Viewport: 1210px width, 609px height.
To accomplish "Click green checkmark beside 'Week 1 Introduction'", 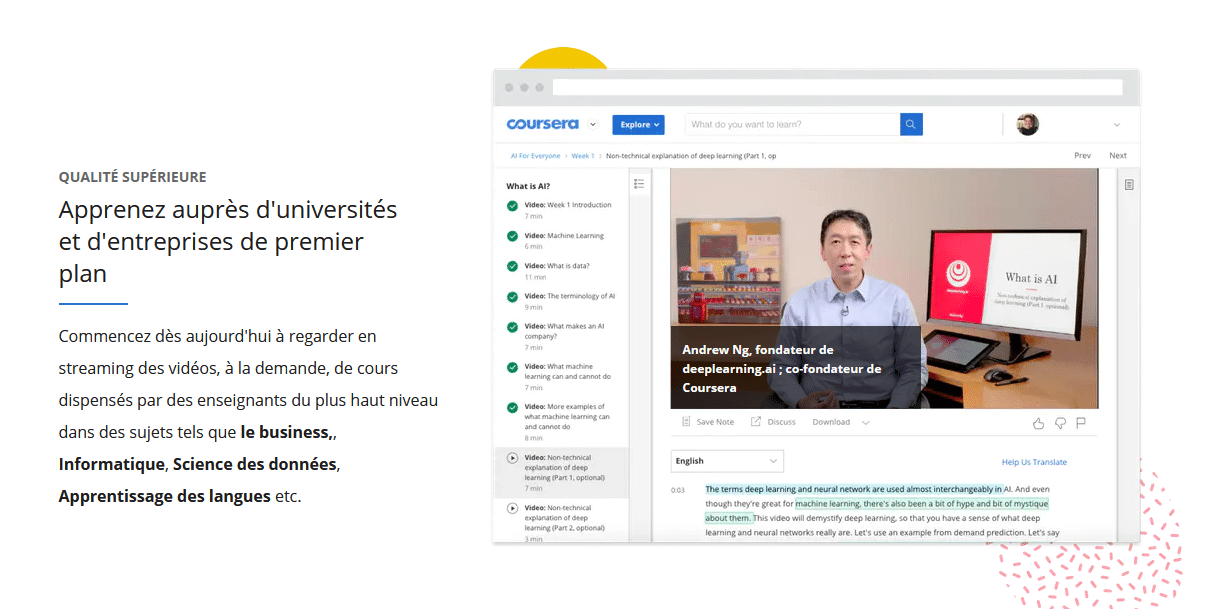I will (512, 206).
